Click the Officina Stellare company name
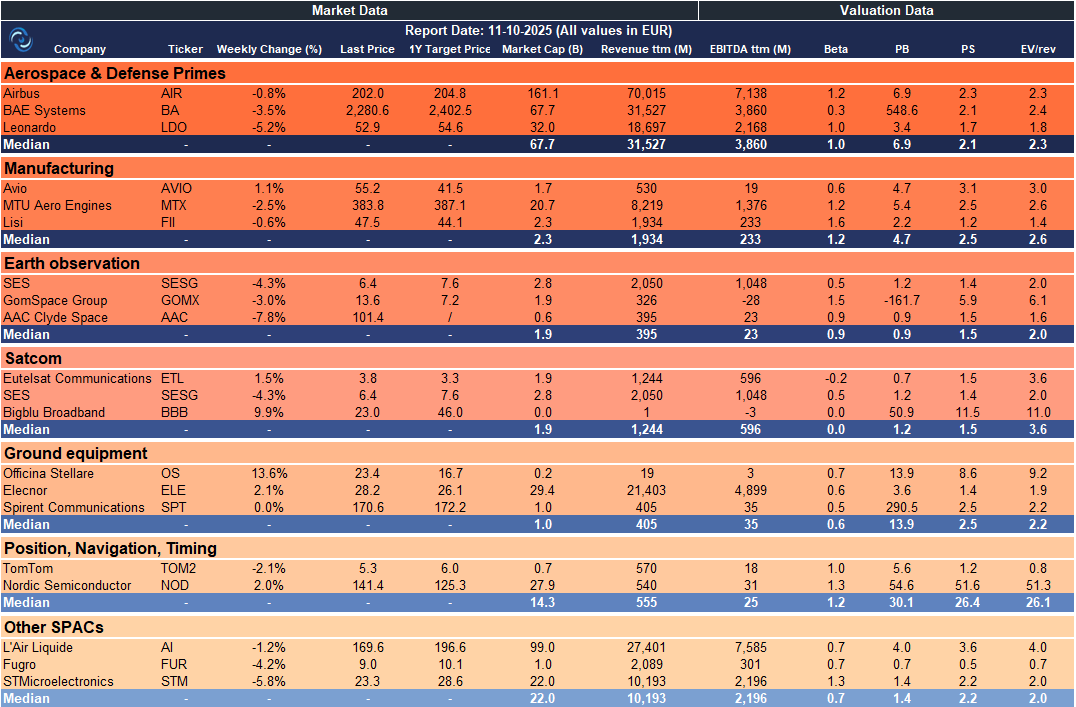 tap(48, 474)
